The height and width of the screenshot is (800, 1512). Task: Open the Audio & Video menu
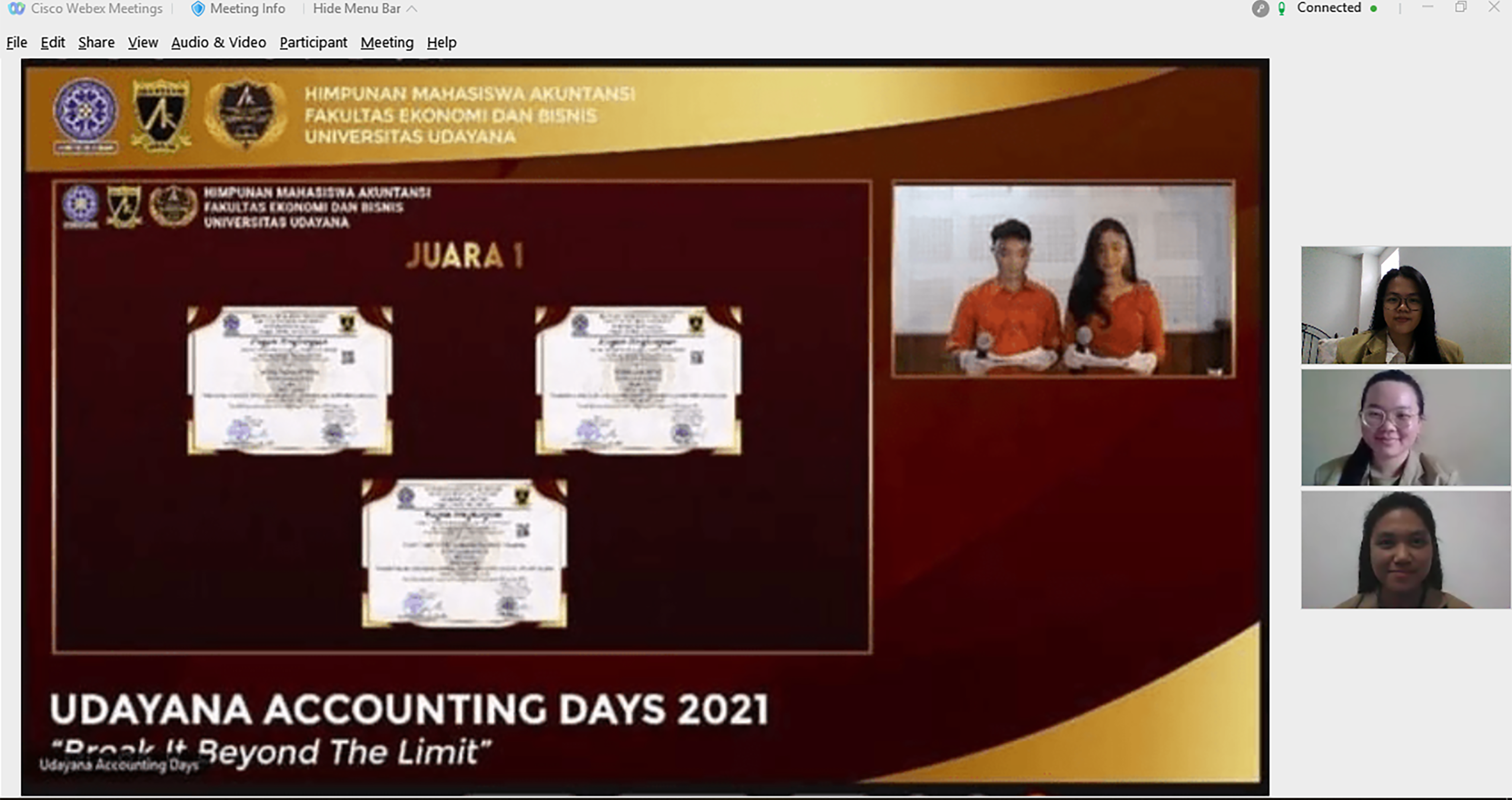pyautogui.click(x=218, y=43)
